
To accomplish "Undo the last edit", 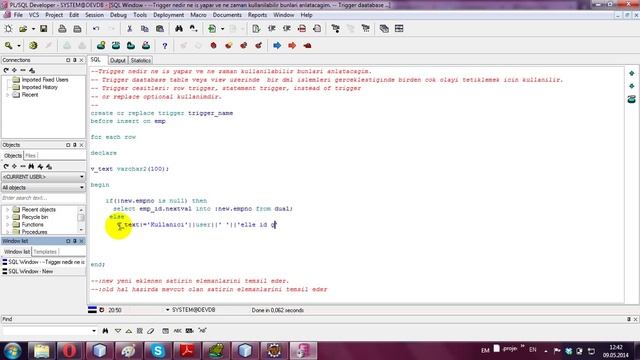I will coord(96,29).
